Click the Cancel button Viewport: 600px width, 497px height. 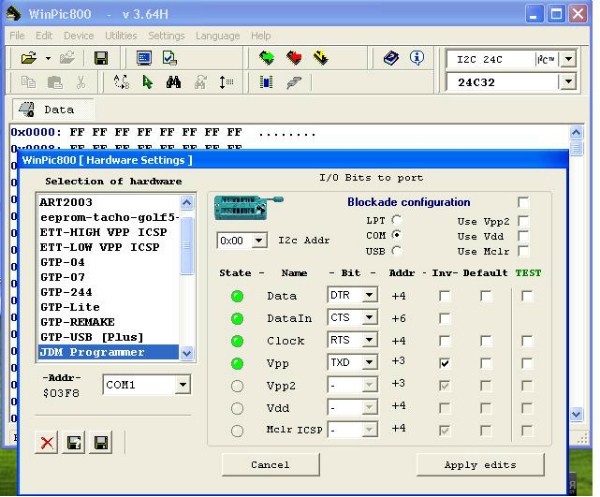[x=270, y=464]
